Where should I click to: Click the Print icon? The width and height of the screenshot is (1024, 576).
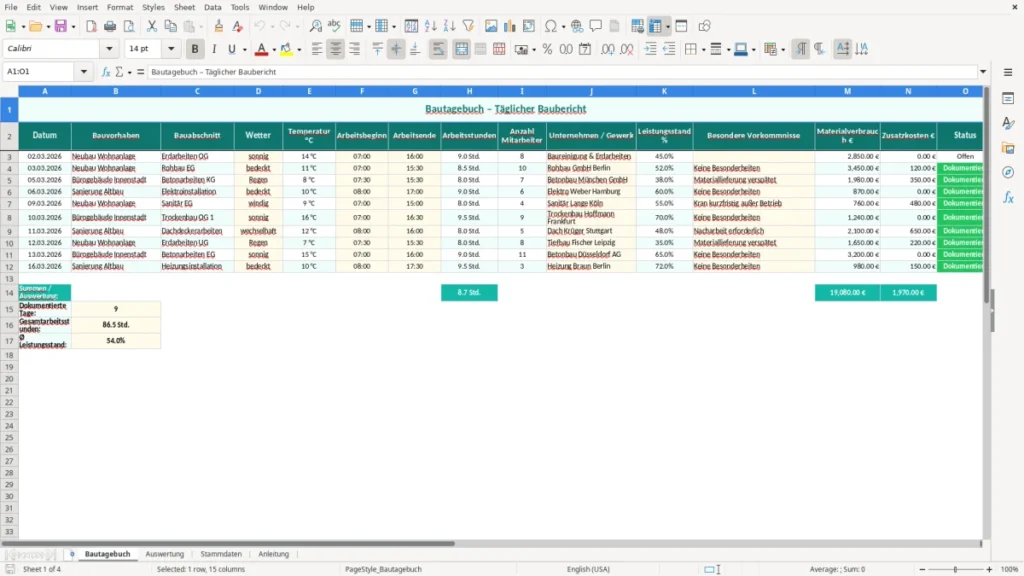click(110, 26)
